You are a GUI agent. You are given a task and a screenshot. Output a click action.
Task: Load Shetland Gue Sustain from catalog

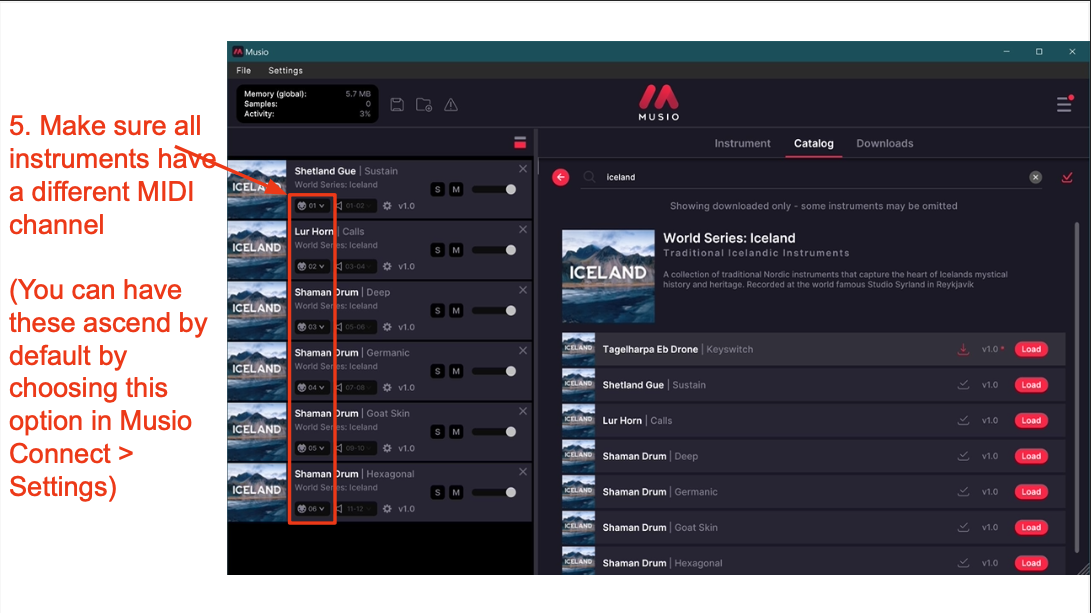coord(1031,385)
